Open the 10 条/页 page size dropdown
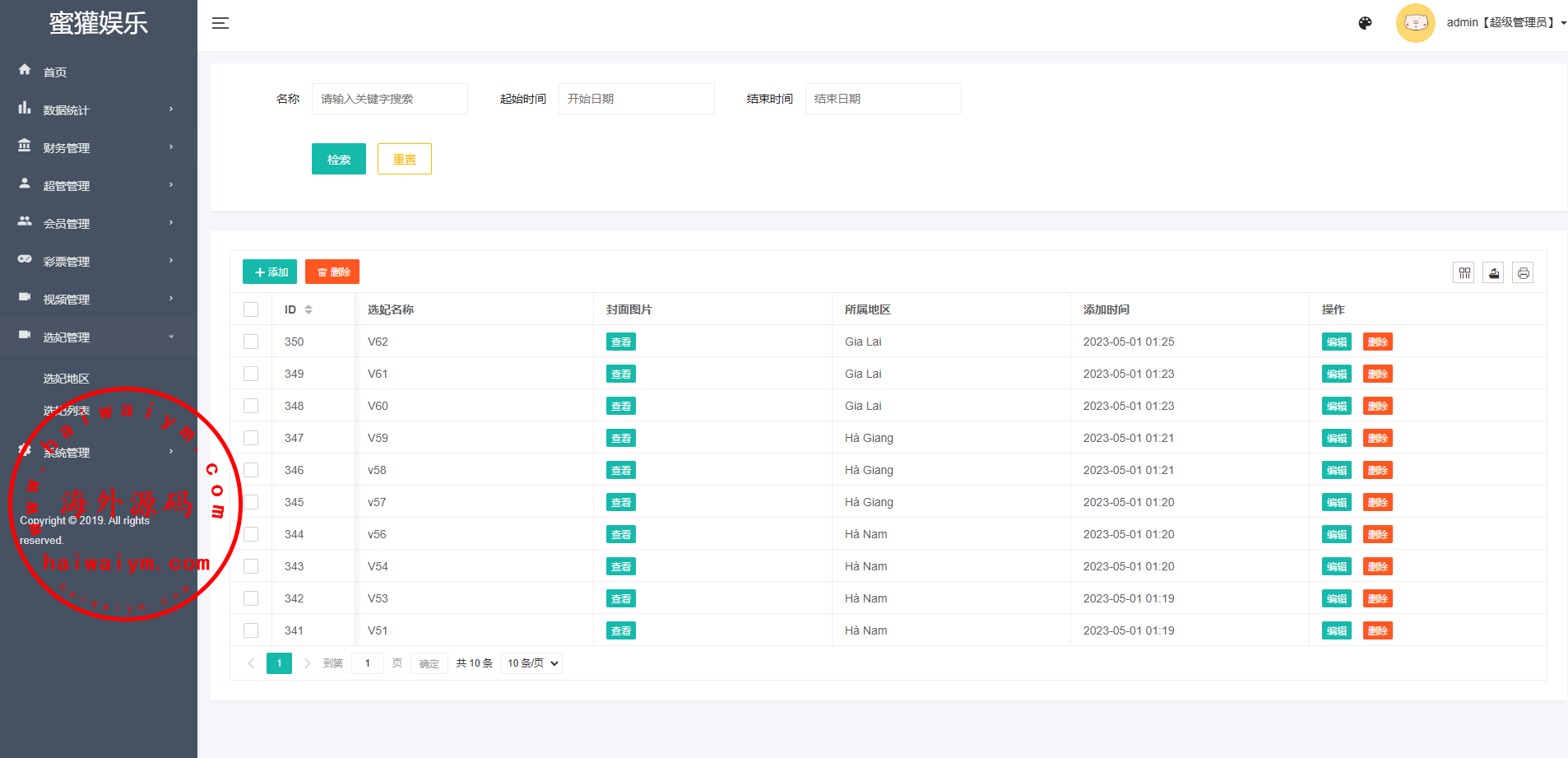This screenshot has width=1568, height=758. [531, 663]
